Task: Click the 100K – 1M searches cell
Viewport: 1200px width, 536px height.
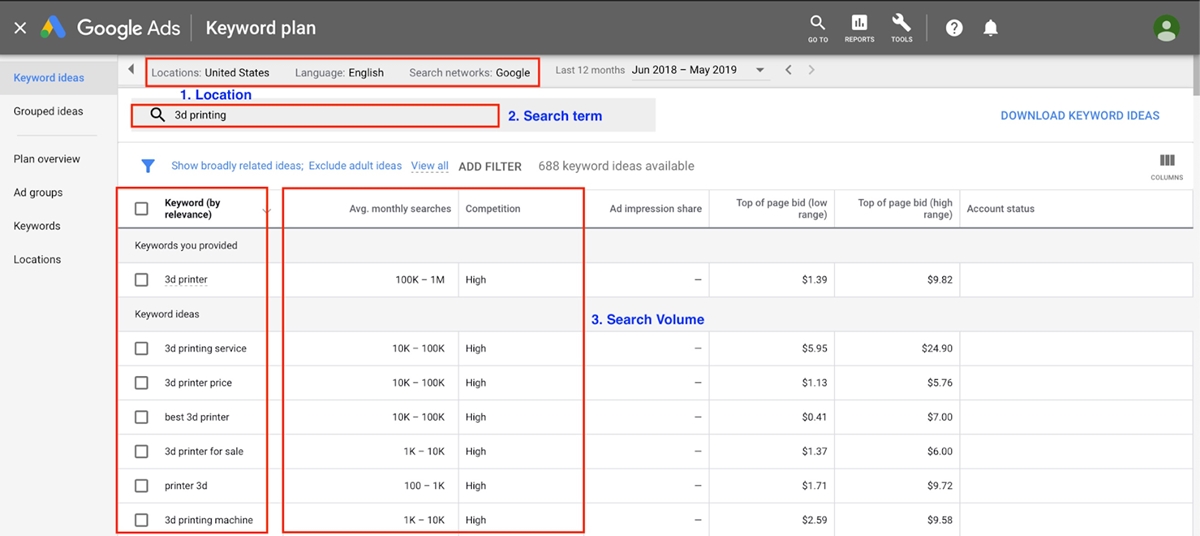Action: tap(420, 280)
